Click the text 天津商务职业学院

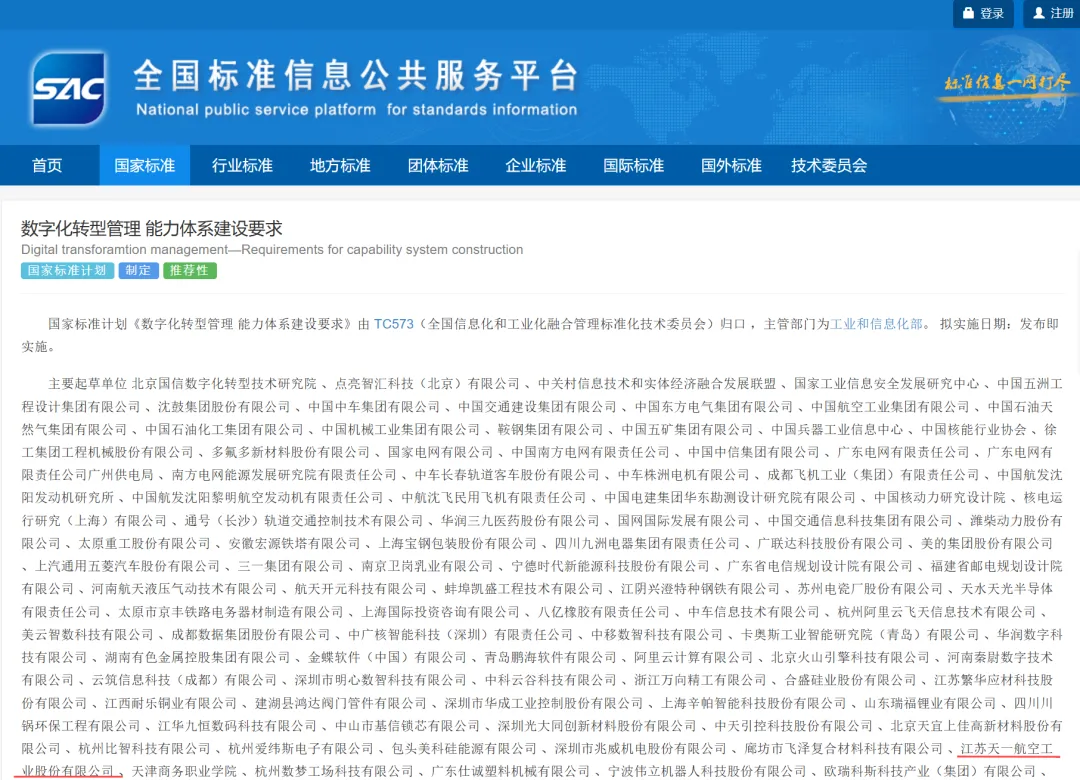click(184, 770)
